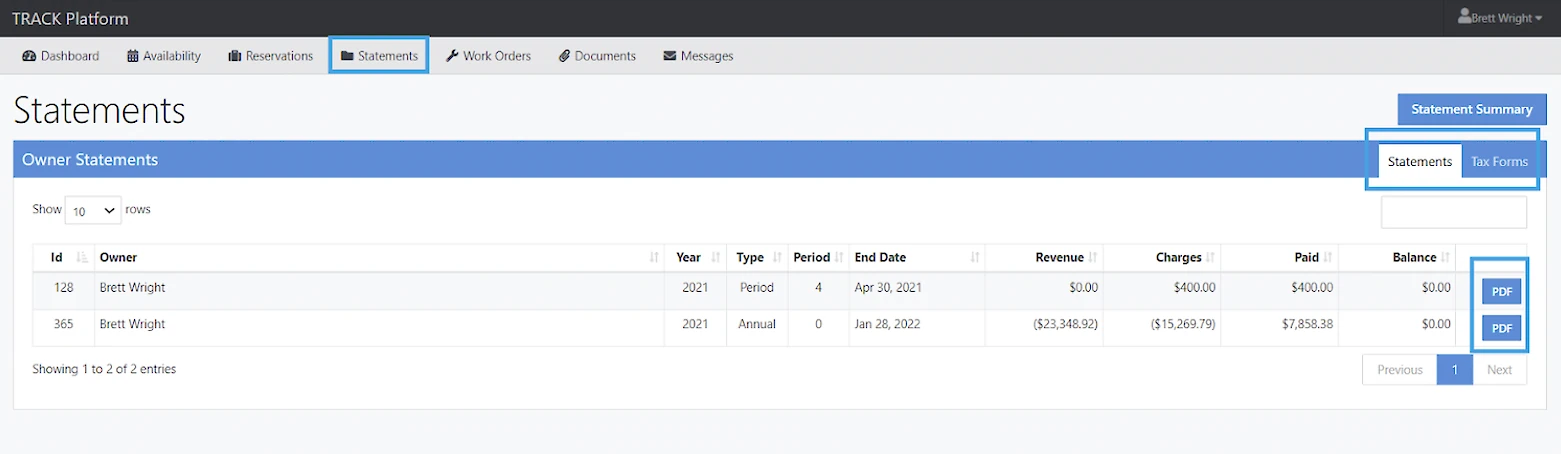Viewport: 1561px width, 454px height.
Task: Switch to the Tax Forms tab
Action: coord(1498,161)
